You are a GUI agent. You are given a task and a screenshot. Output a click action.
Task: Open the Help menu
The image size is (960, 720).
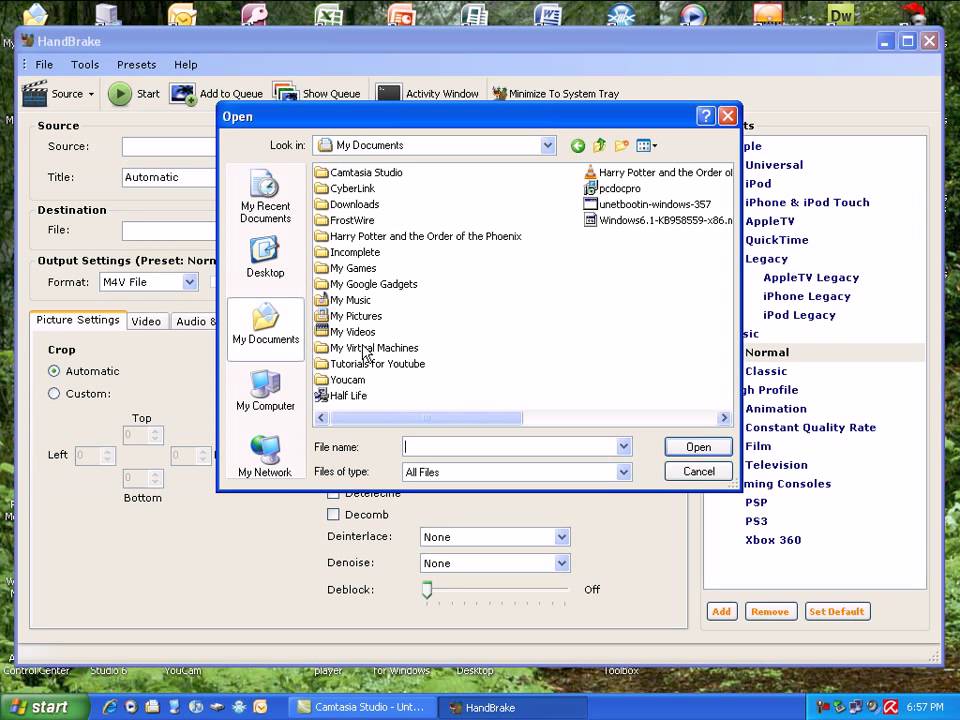186,65
